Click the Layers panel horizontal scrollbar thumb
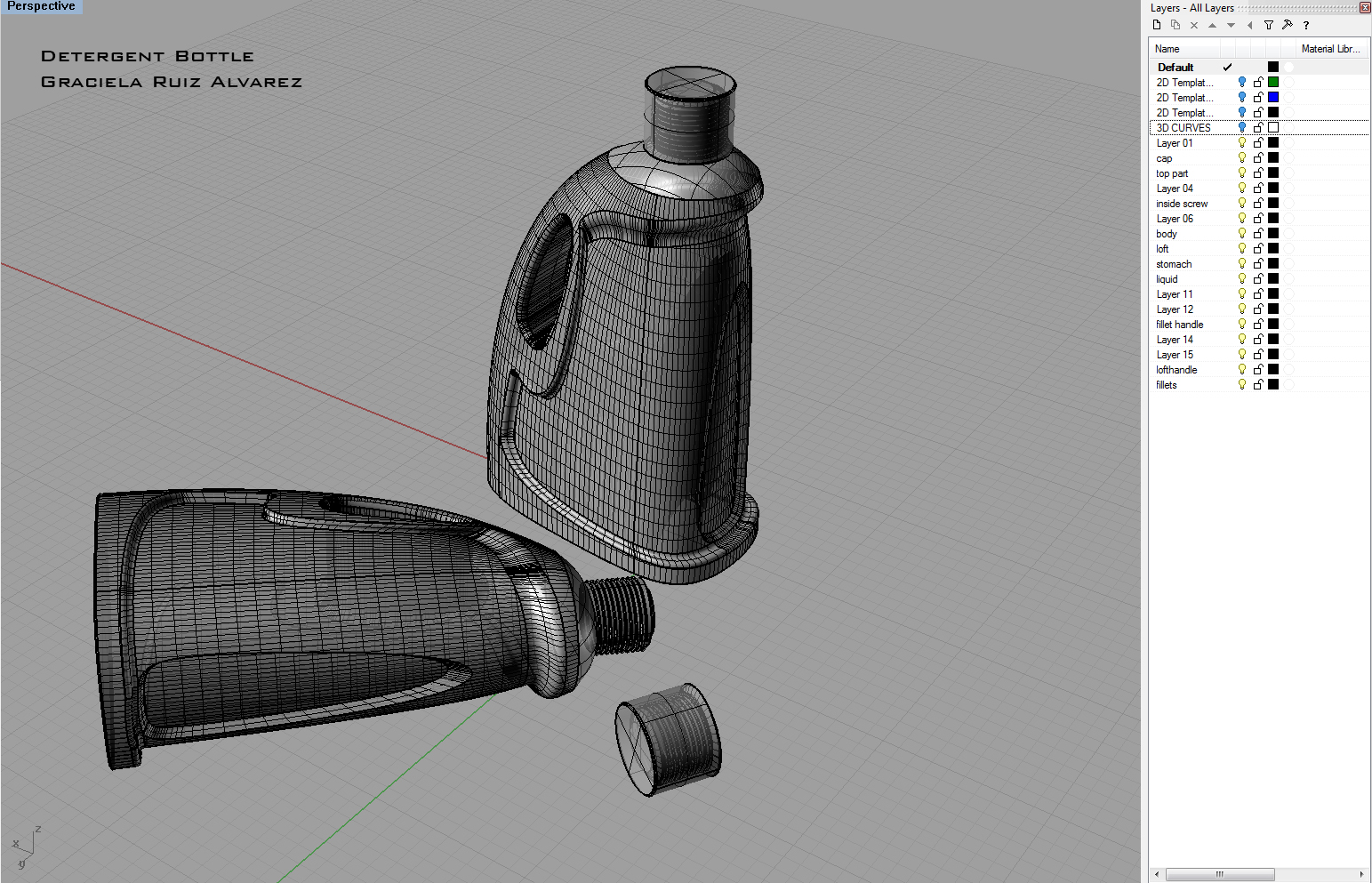Image resolution: width=1372 pixels, height=883 pixels. tap(1220, 874)
